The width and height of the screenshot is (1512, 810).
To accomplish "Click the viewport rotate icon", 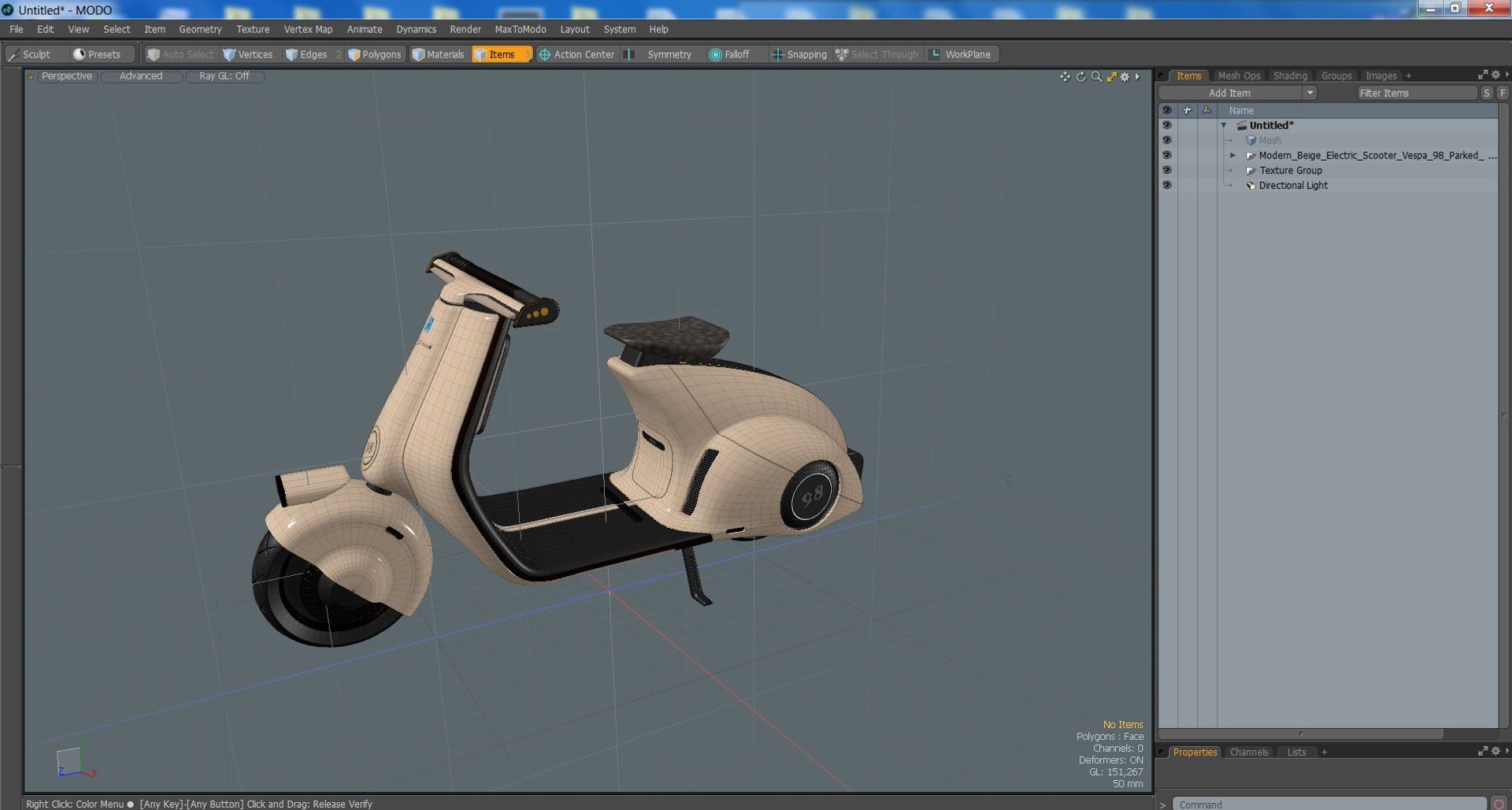I will [x=1080, y=76].
